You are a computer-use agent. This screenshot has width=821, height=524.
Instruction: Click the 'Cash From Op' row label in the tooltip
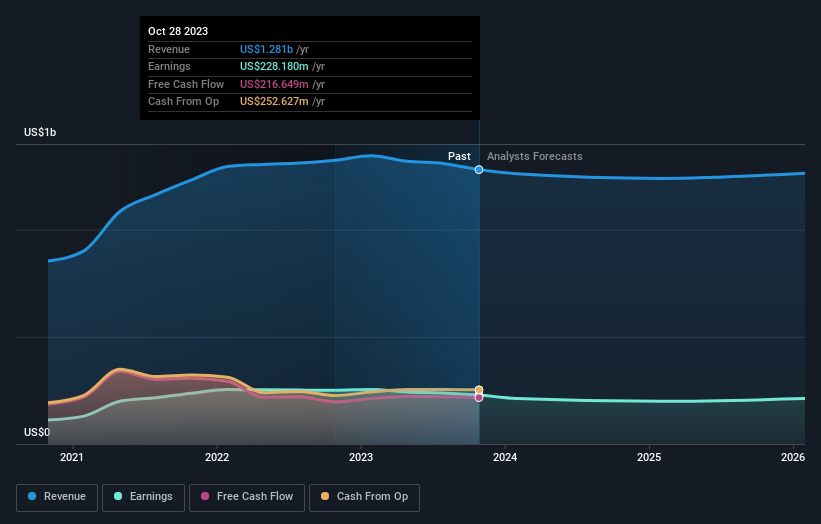pyautogui.click(x=183, y=102)
